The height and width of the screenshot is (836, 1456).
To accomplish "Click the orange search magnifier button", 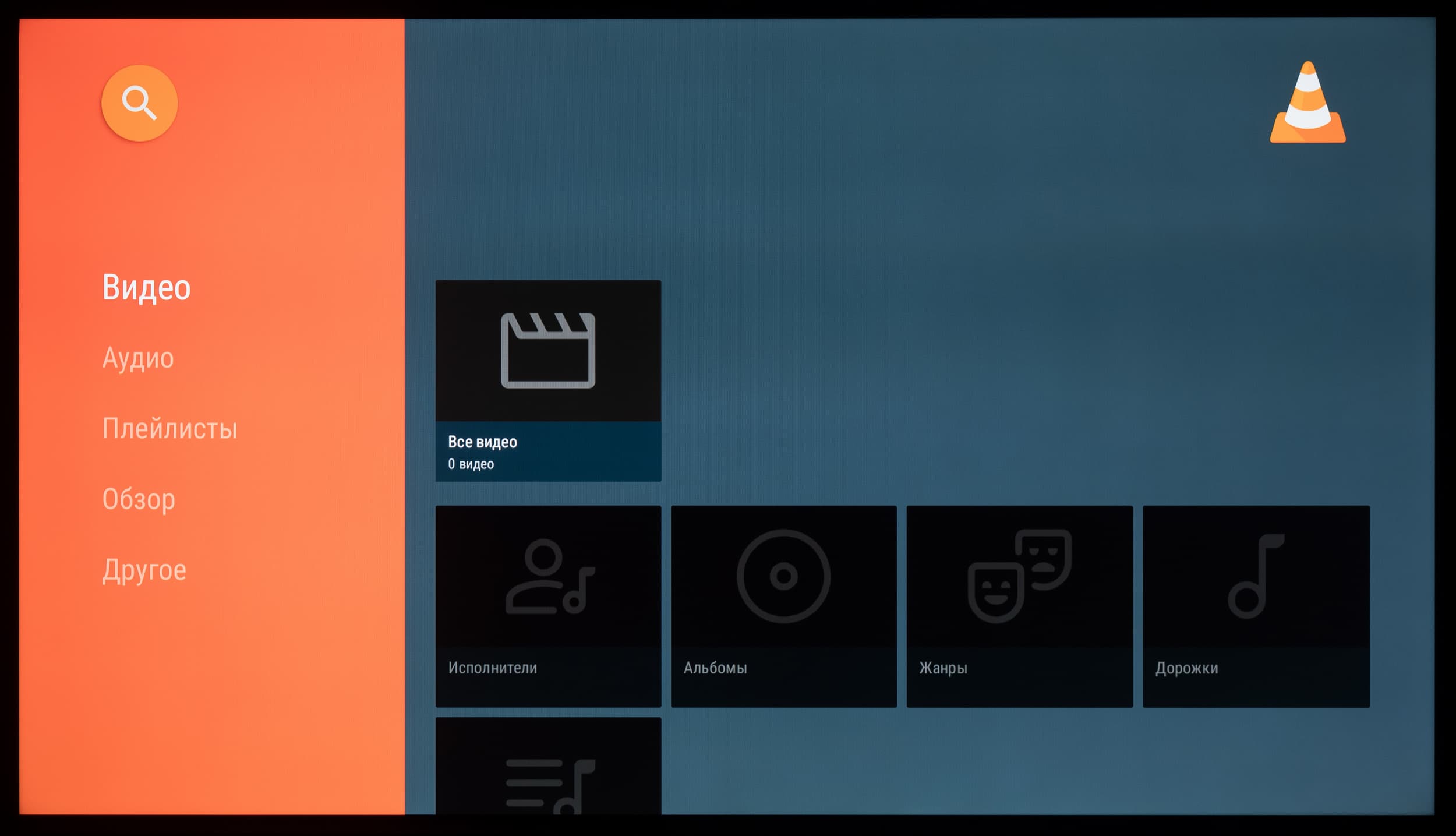I will coord(139,103).
